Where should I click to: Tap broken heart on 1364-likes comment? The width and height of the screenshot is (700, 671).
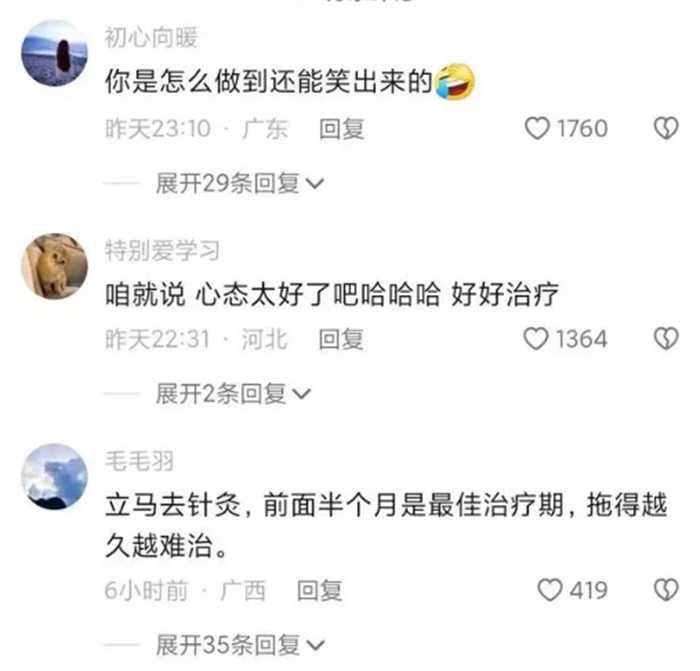click(x=666, y=339)
